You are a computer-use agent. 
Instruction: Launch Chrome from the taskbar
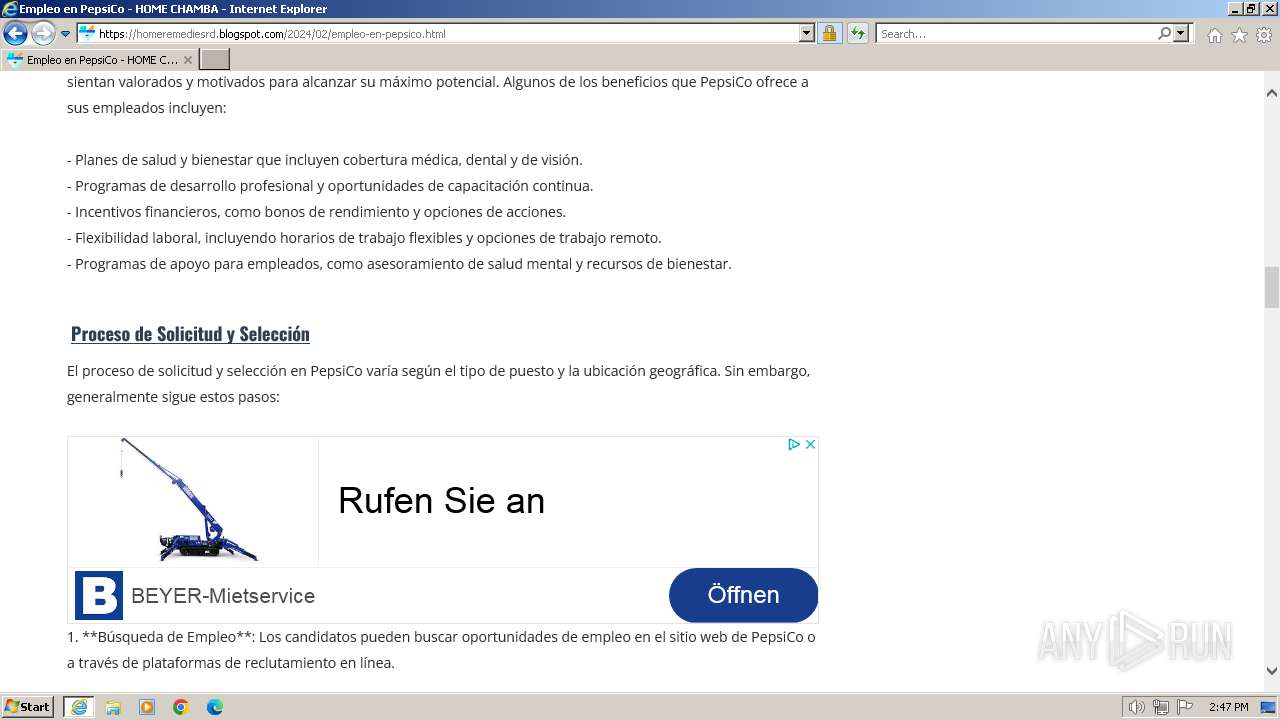(x=181, y=707)
